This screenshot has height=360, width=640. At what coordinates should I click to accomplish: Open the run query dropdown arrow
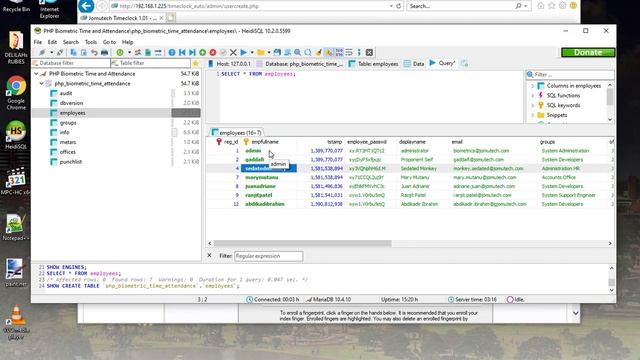(x=252, y=52)
